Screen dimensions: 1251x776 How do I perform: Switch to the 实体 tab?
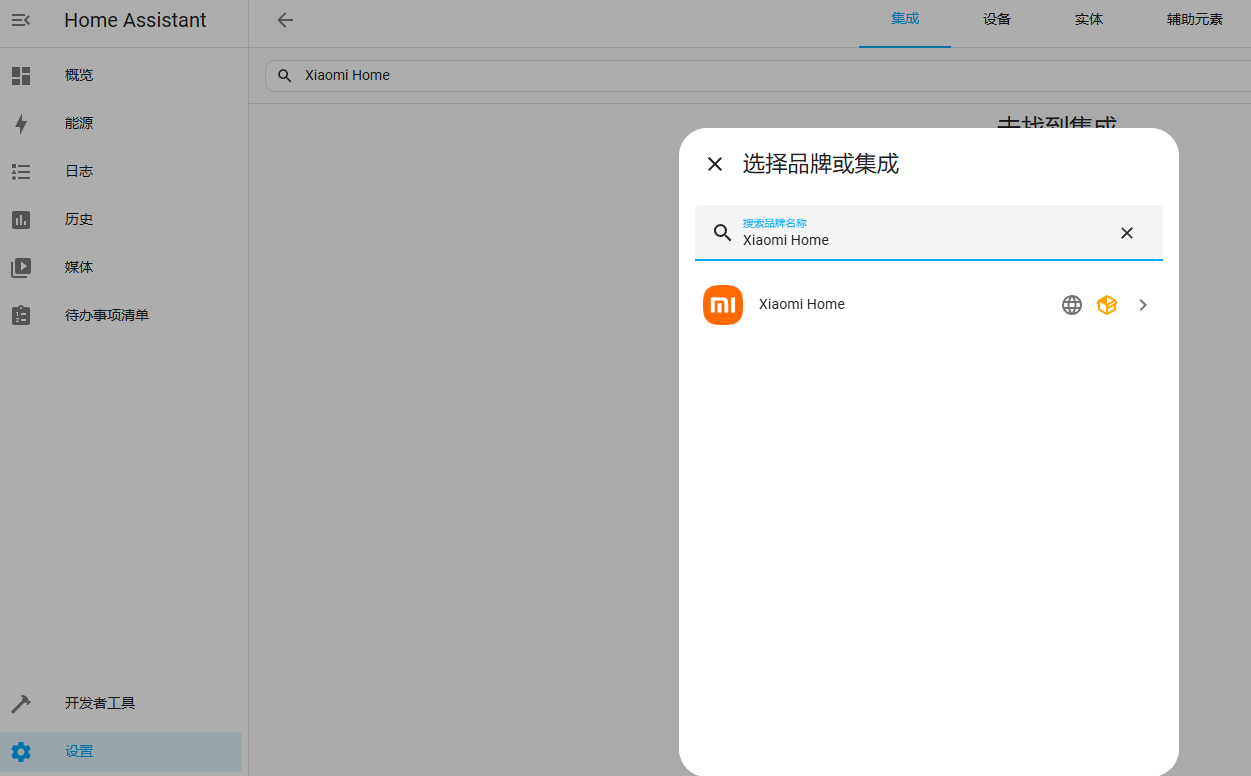(x=1089, y=19)
